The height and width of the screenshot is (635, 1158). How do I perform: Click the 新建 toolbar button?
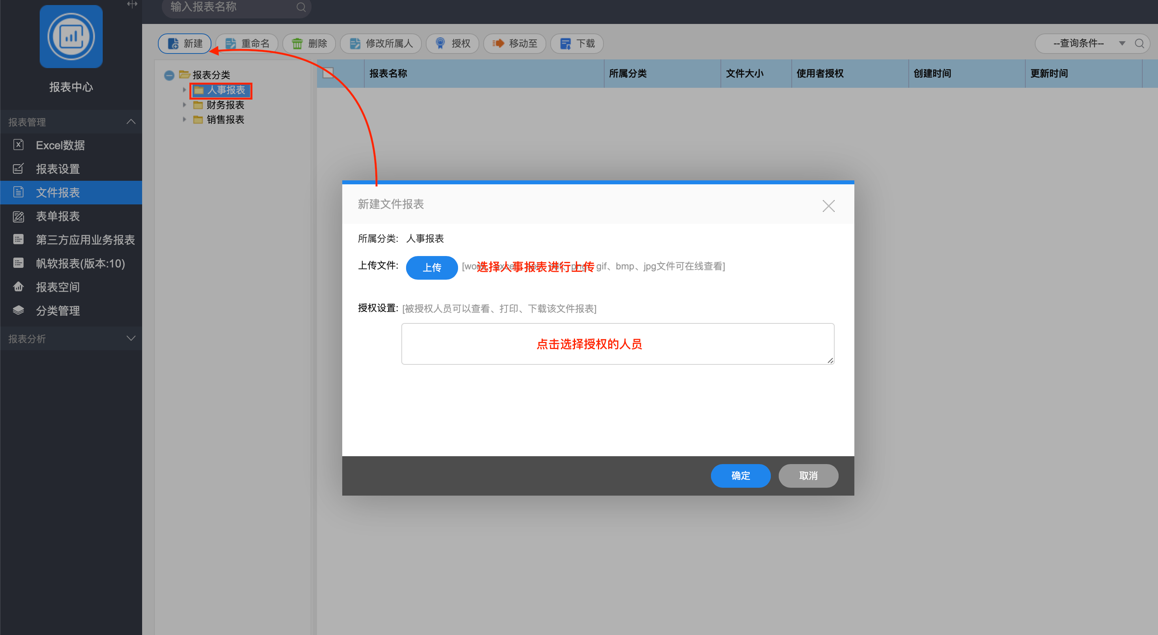(185, 44)
